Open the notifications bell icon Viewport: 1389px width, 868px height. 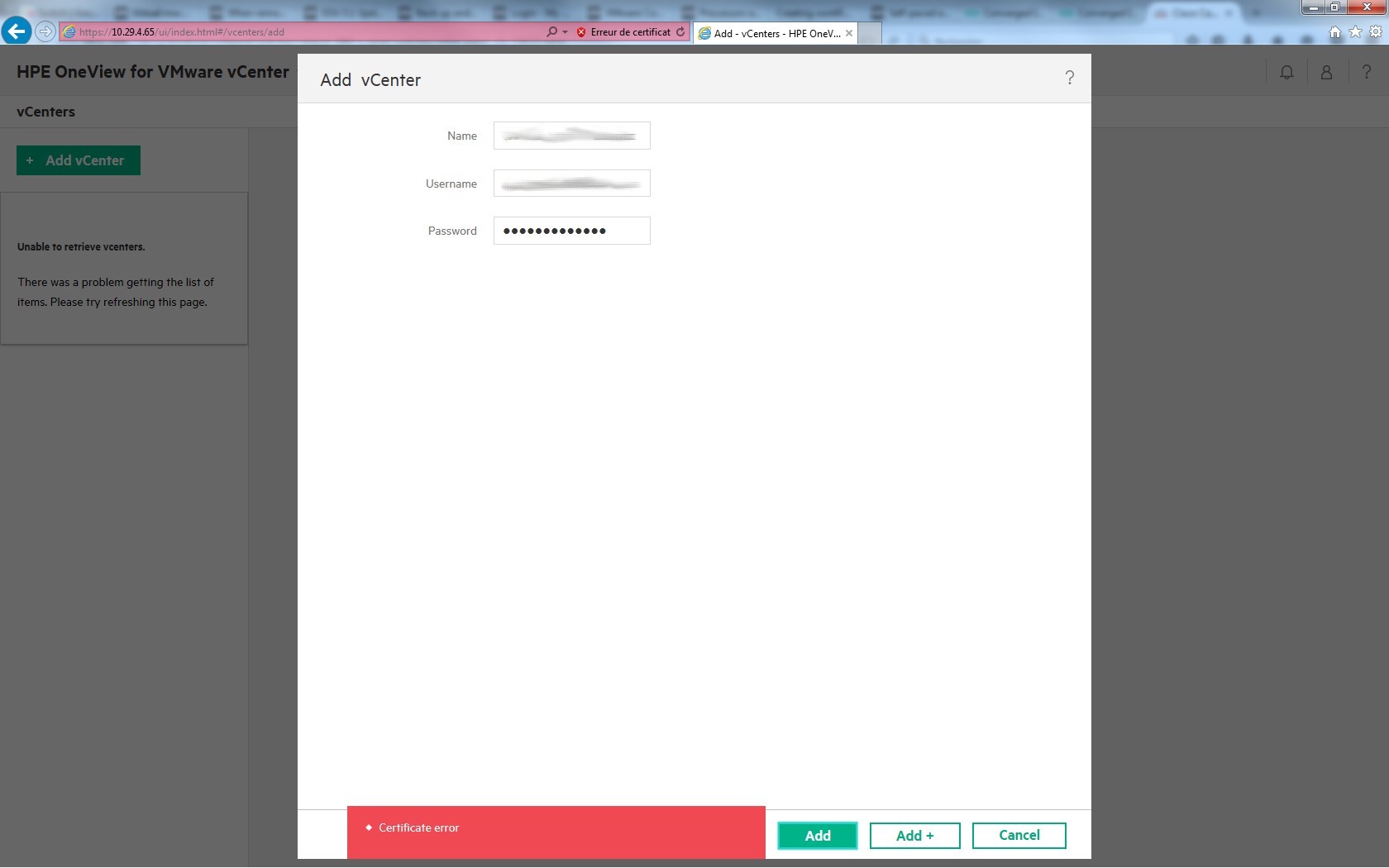(x=1286, y=73)
